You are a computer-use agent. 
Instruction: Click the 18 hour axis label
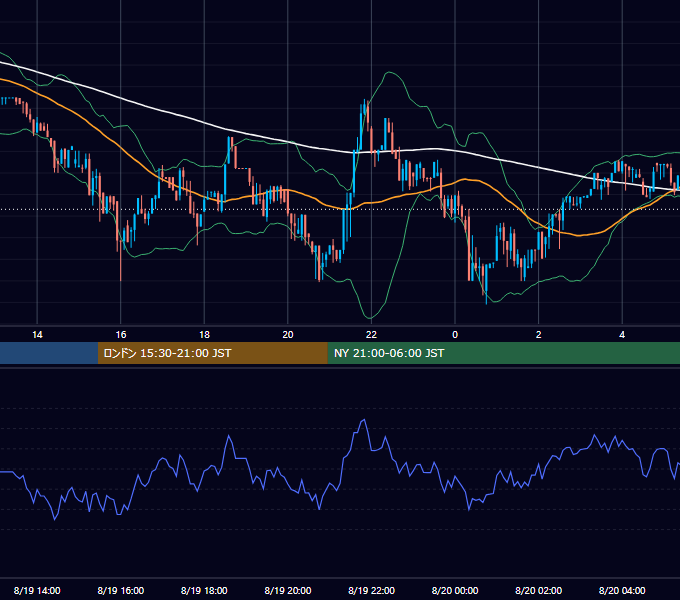(204, 335)
